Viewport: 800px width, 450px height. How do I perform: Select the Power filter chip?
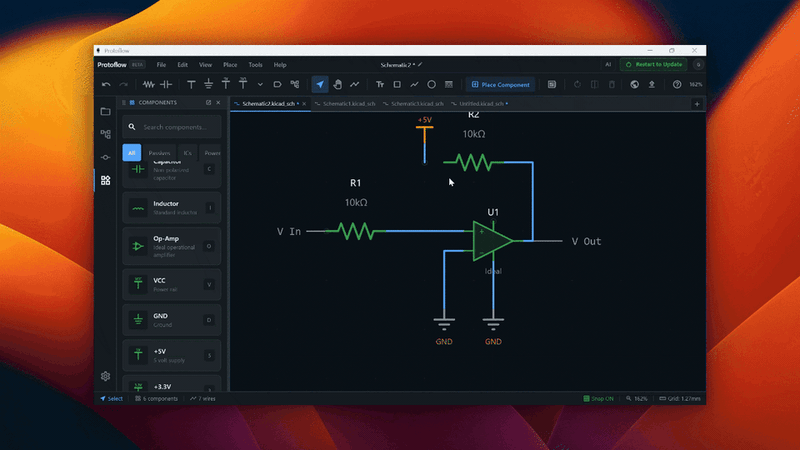coord(211,153)
